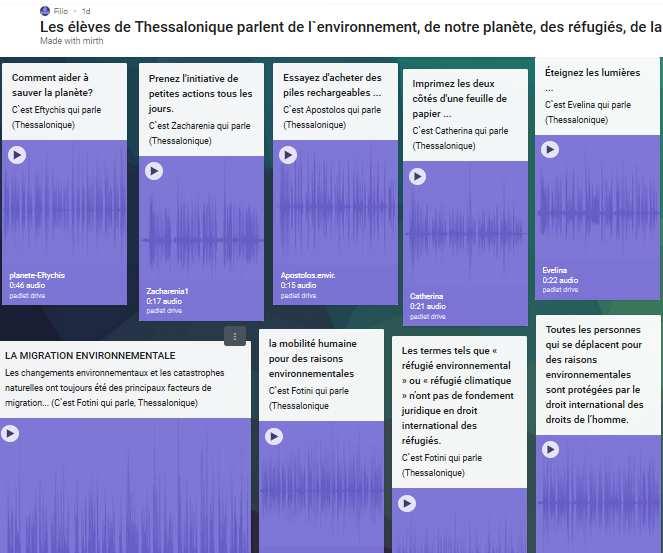Viewport: 663px width, 553px height.
Task: Play the migration environnementale audio
Action: coord(10,434)
